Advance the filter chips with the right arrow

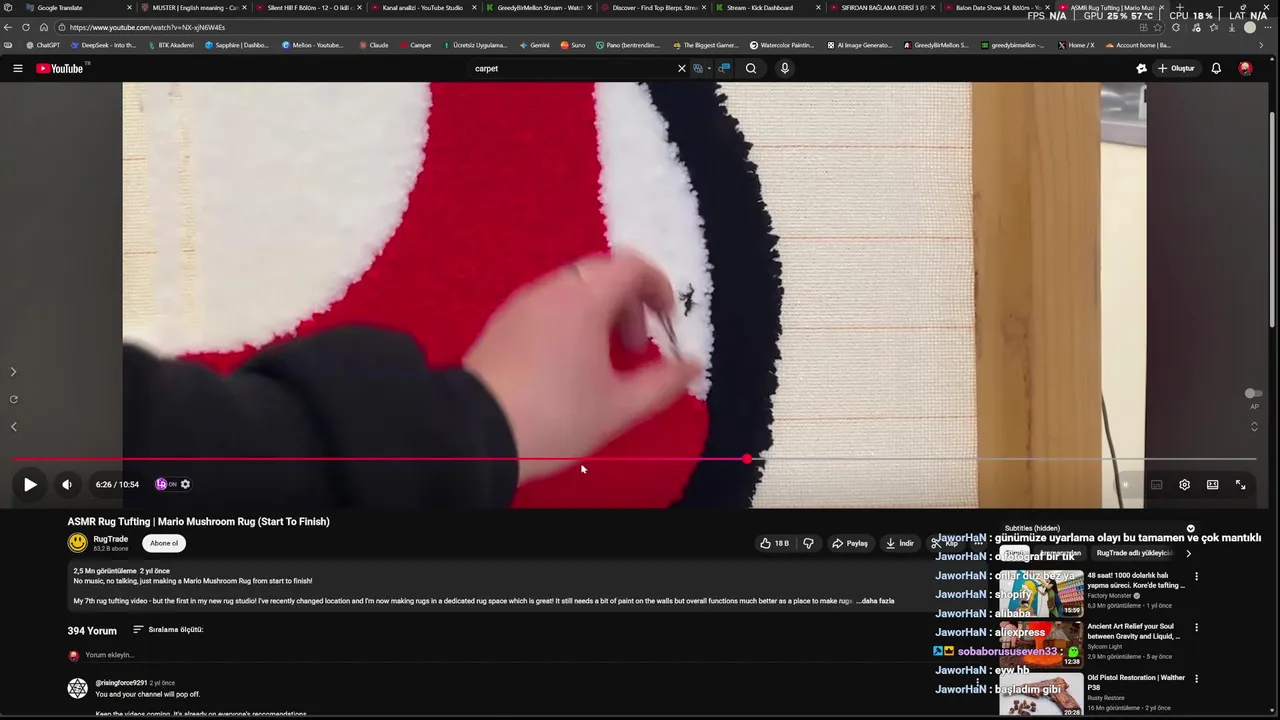[x=1188, y=553]
